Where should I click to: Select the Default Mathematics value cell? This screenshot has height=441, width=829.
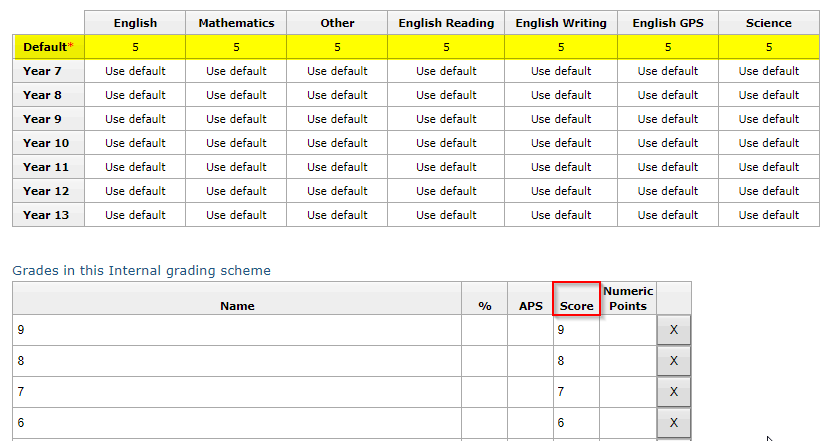click(236, 47)
